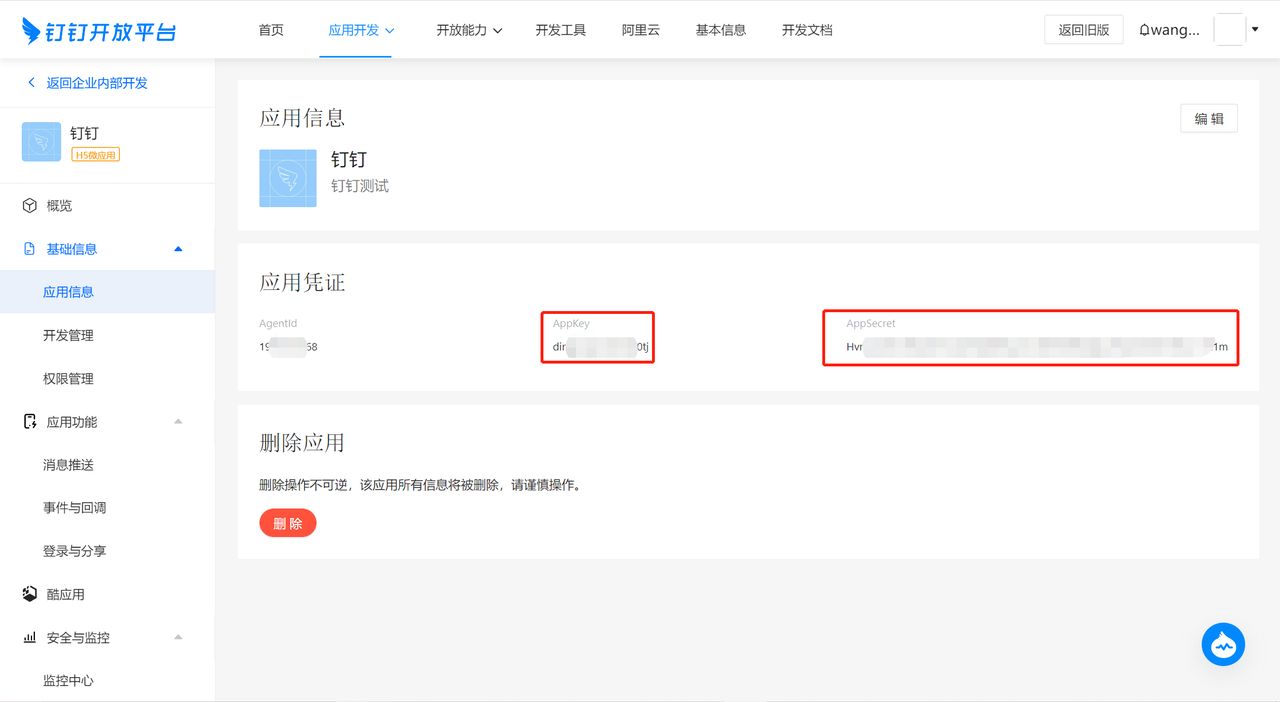Go to 开发工具
Image resolution: width=1280 pixels, height=702 pixels.
[x=561, y=30]
